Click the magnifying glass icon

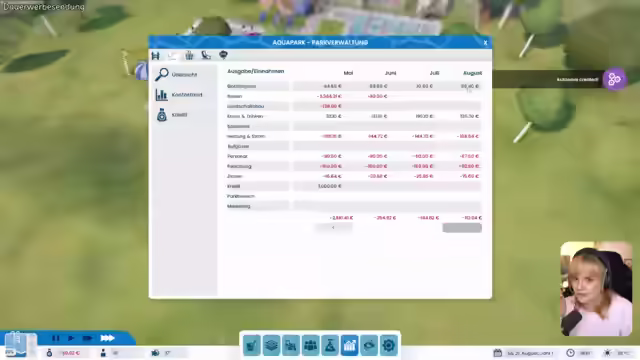pos(162,74)
